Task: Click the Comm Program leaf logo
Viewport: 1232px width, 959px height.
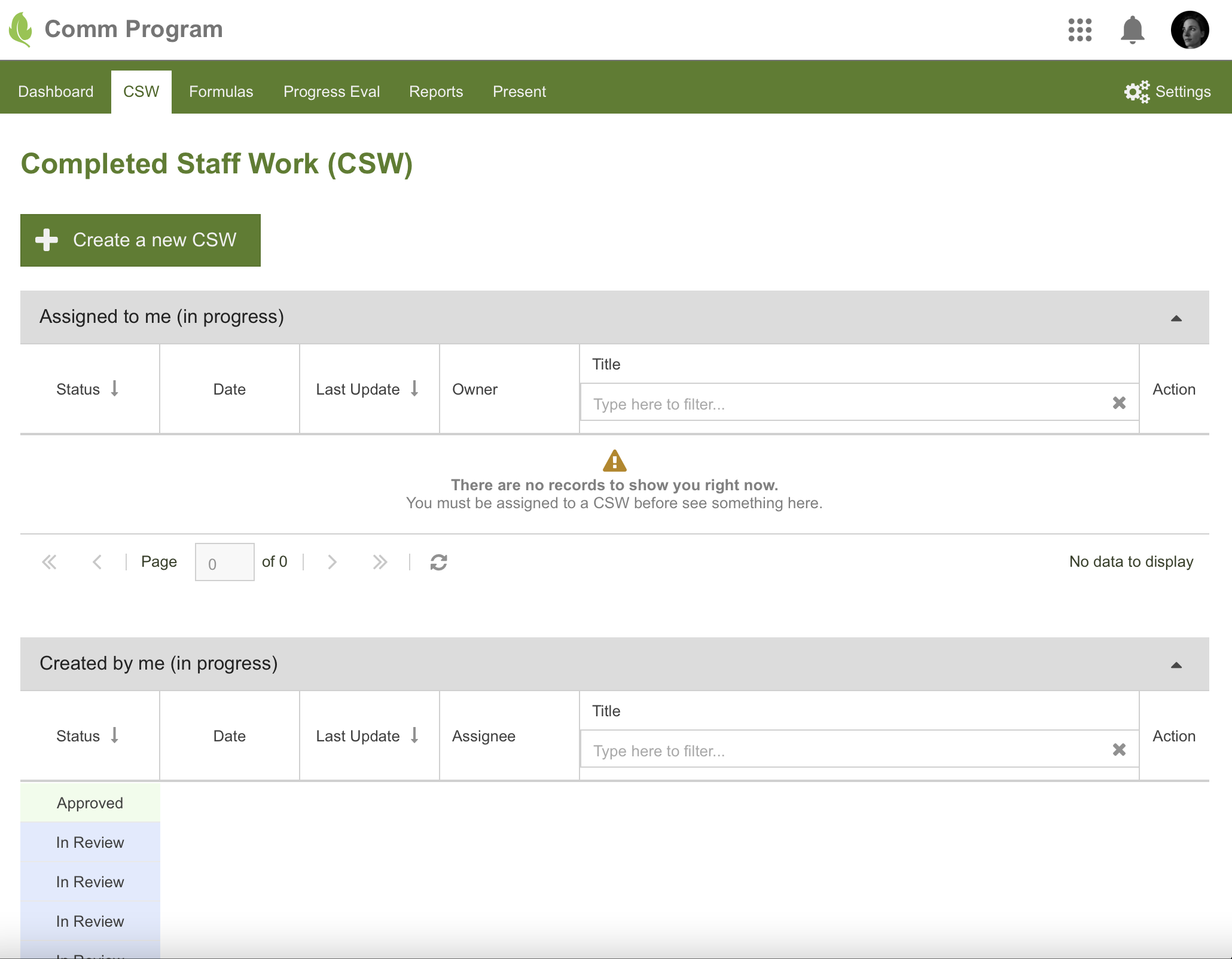Action: (x=22, y=29)
